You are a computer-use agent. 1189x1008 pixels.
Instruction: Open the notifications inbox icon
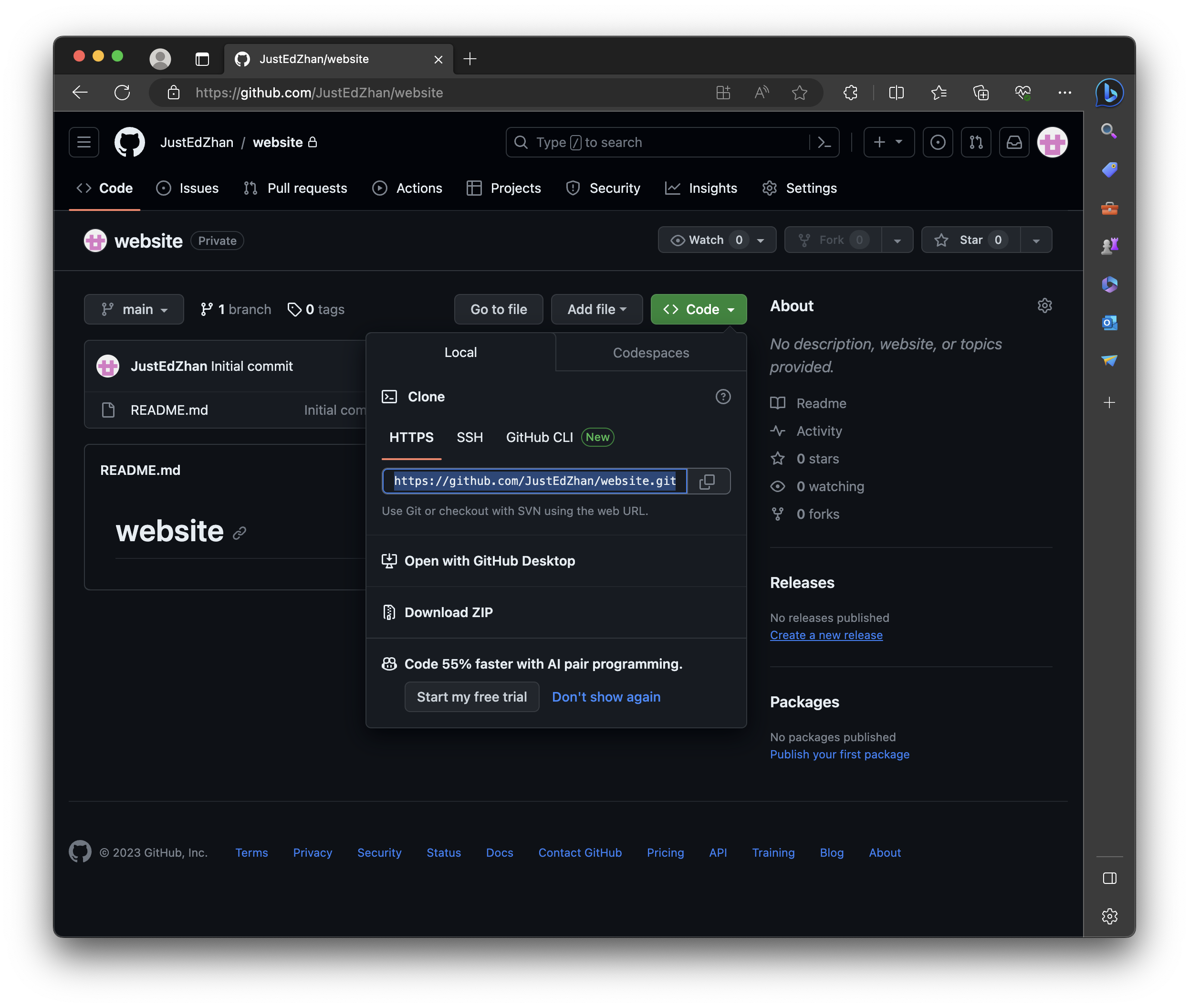pyautogui.click(x=1014, y=142)
